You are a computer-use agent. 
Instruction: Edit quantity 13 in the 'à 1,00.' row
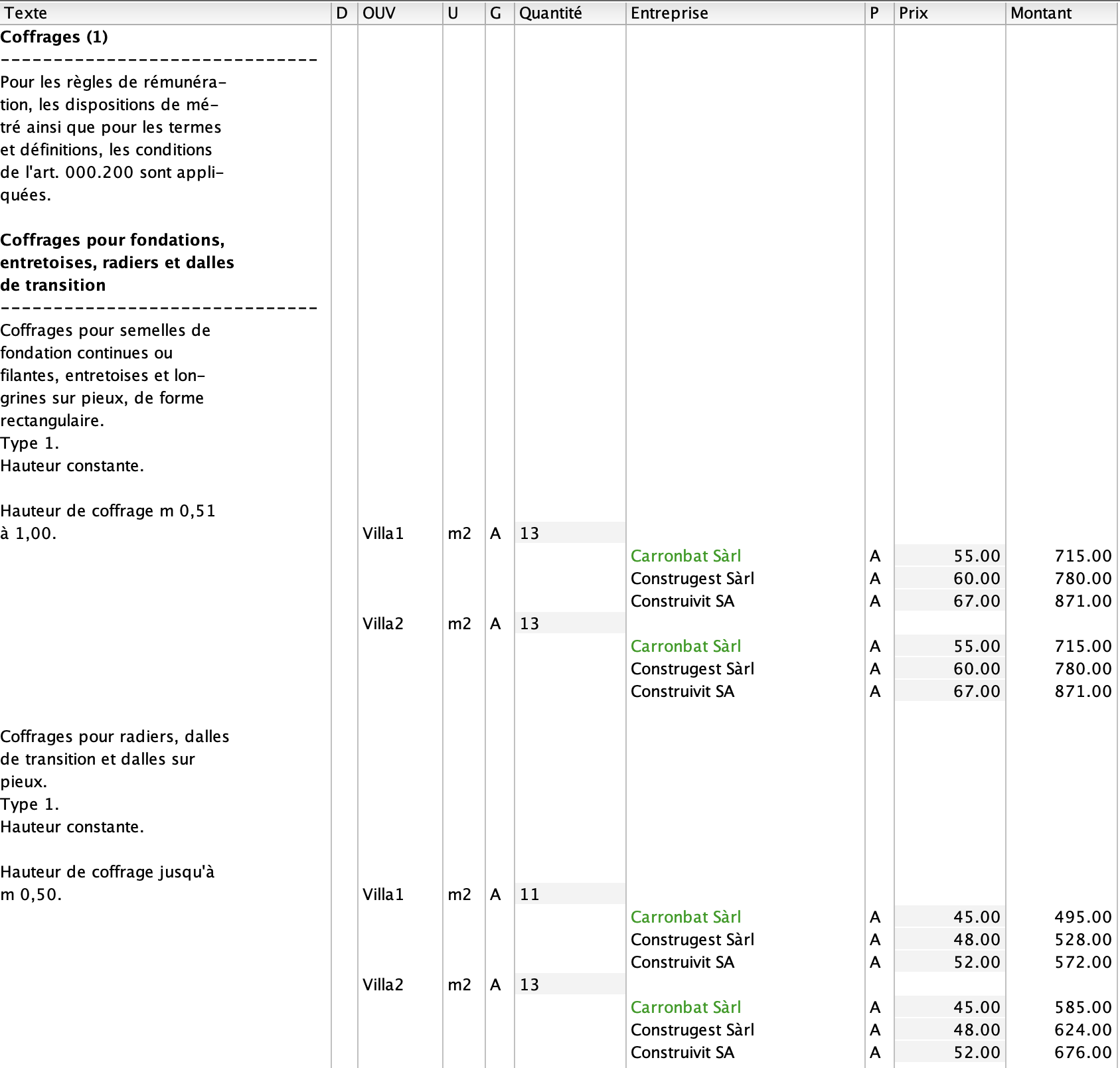(570, 533)
